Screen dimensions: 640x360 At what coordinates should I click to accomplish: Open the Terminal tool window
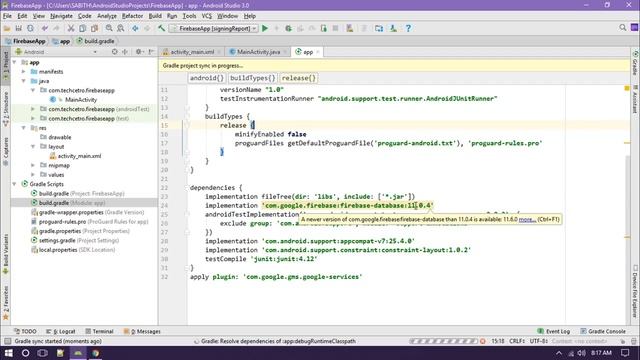(99, 331)
